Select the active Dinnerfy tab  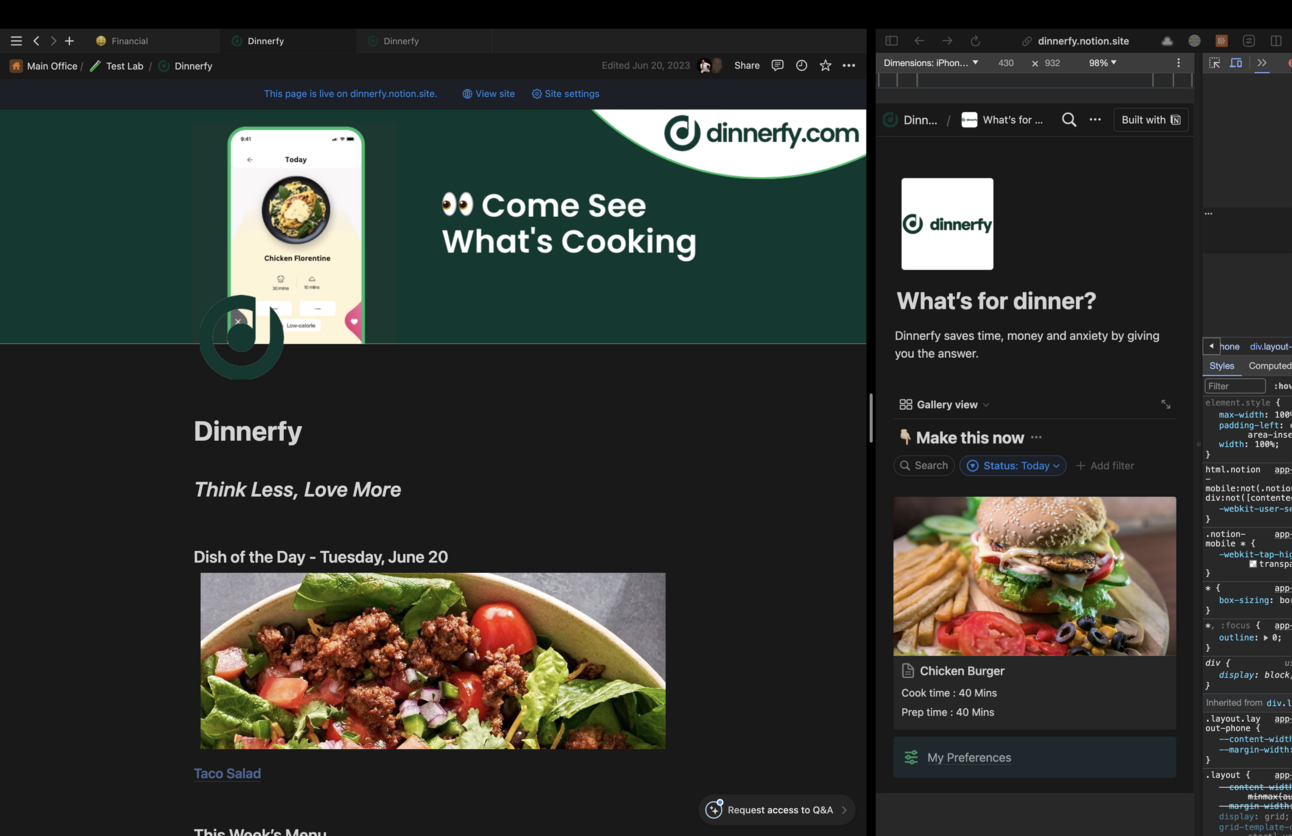tap(265, 41)
